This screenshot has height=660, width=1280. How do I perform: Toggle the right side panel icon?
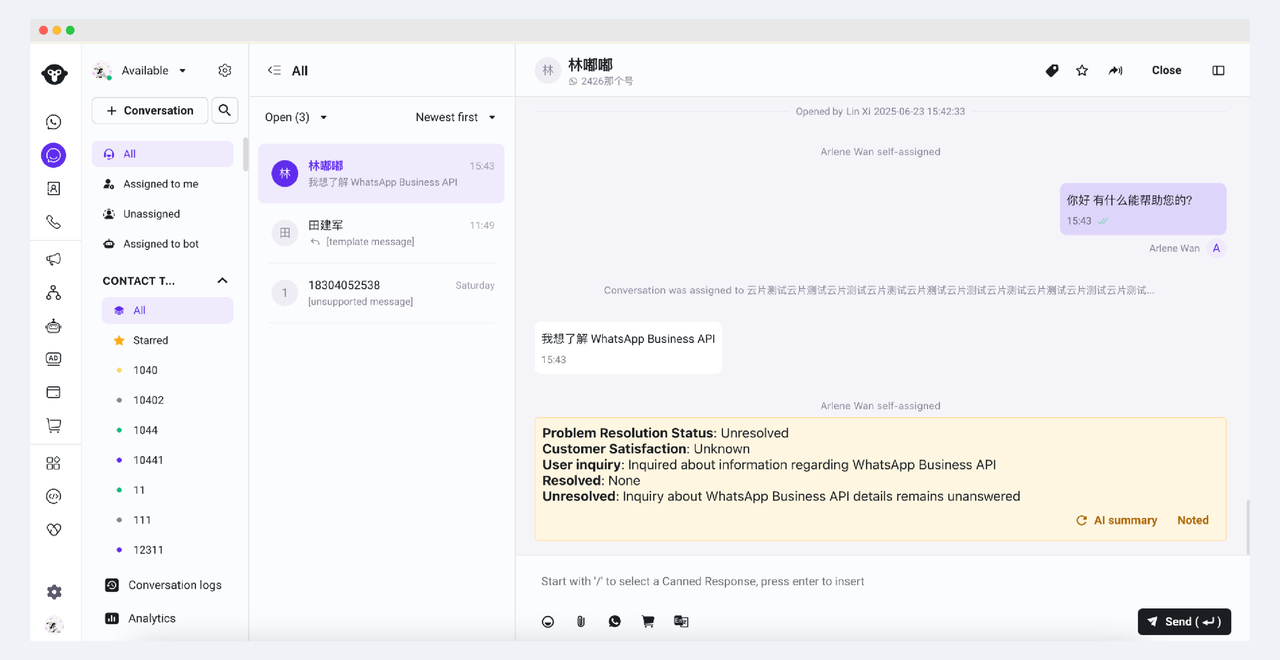point(1218,71)
